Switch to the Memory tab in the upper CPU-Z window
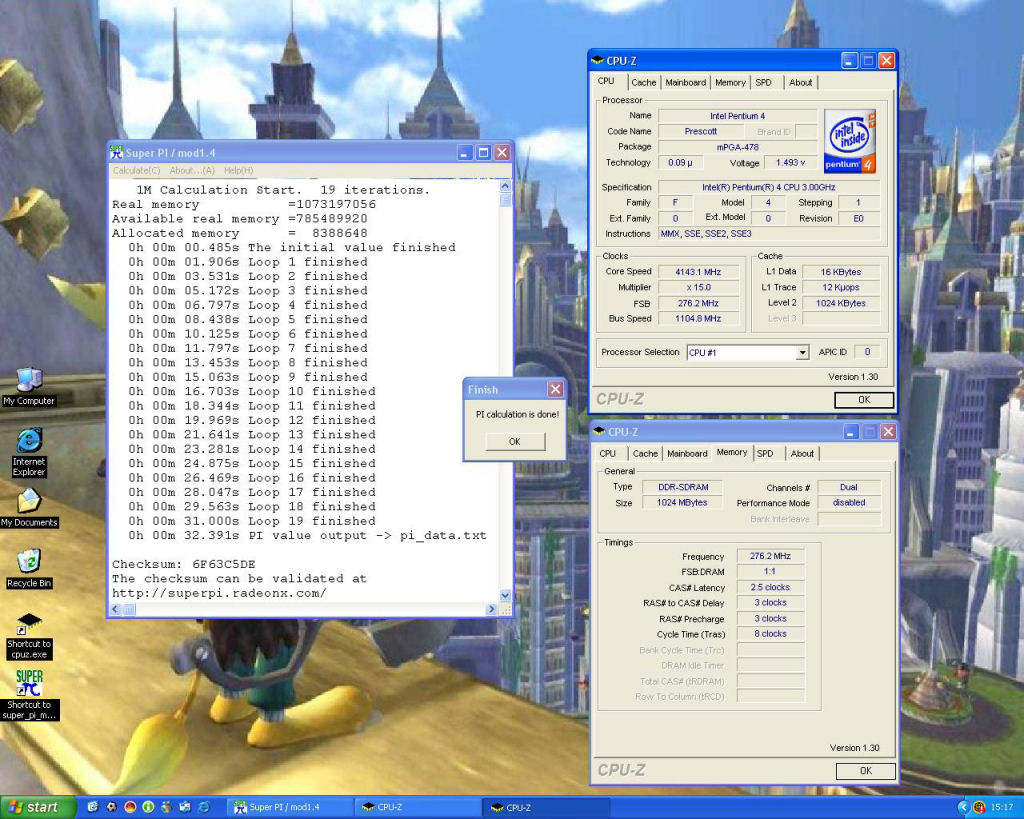Image resolution: width=1024 pixels, height=819 pixels. coord(730,82)
